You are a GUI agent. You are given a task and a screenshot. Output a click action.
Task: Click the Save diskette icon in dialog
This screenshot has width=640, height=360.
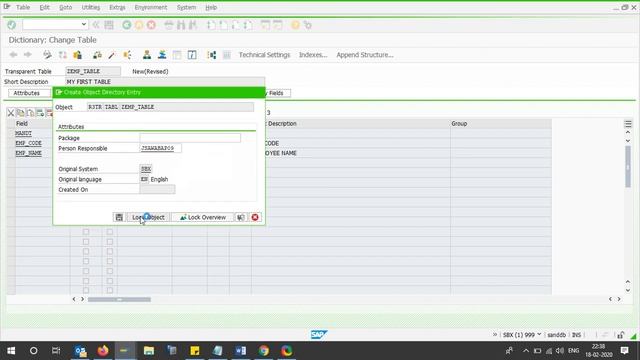[119, 217]
